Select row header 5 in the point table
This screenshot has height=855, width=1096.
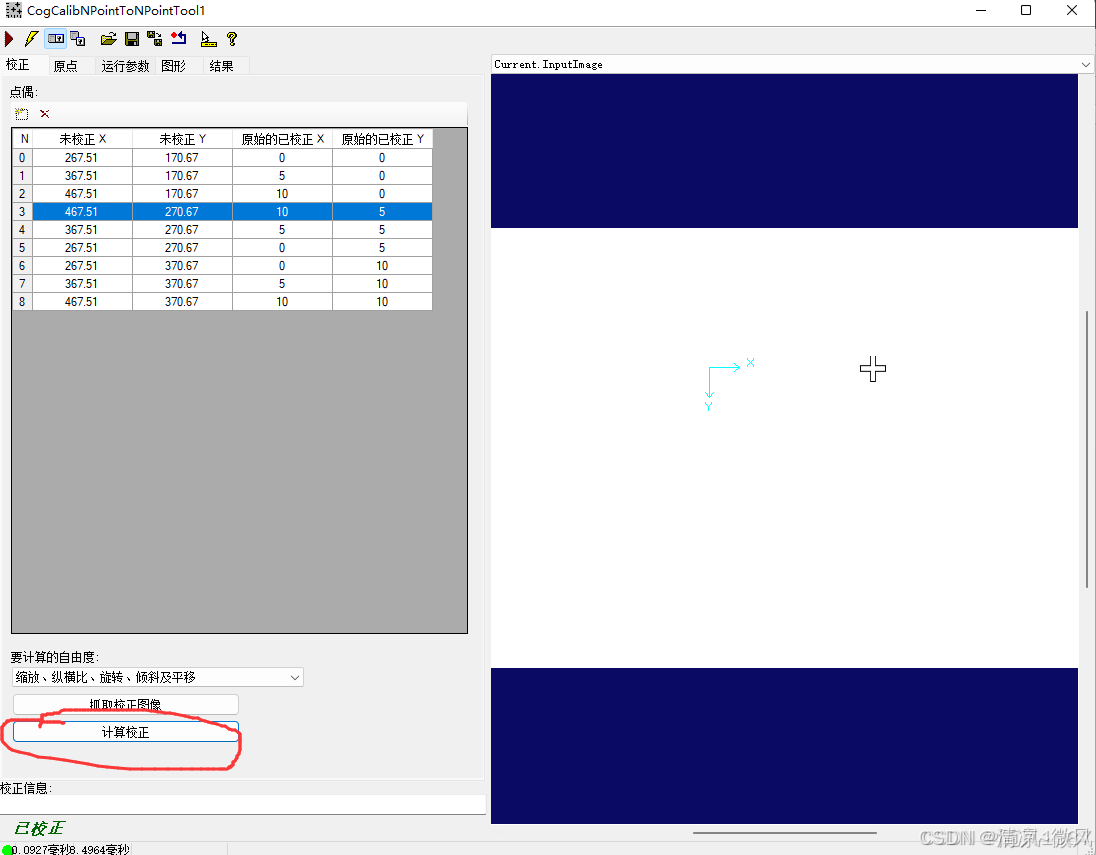(22, 247)
